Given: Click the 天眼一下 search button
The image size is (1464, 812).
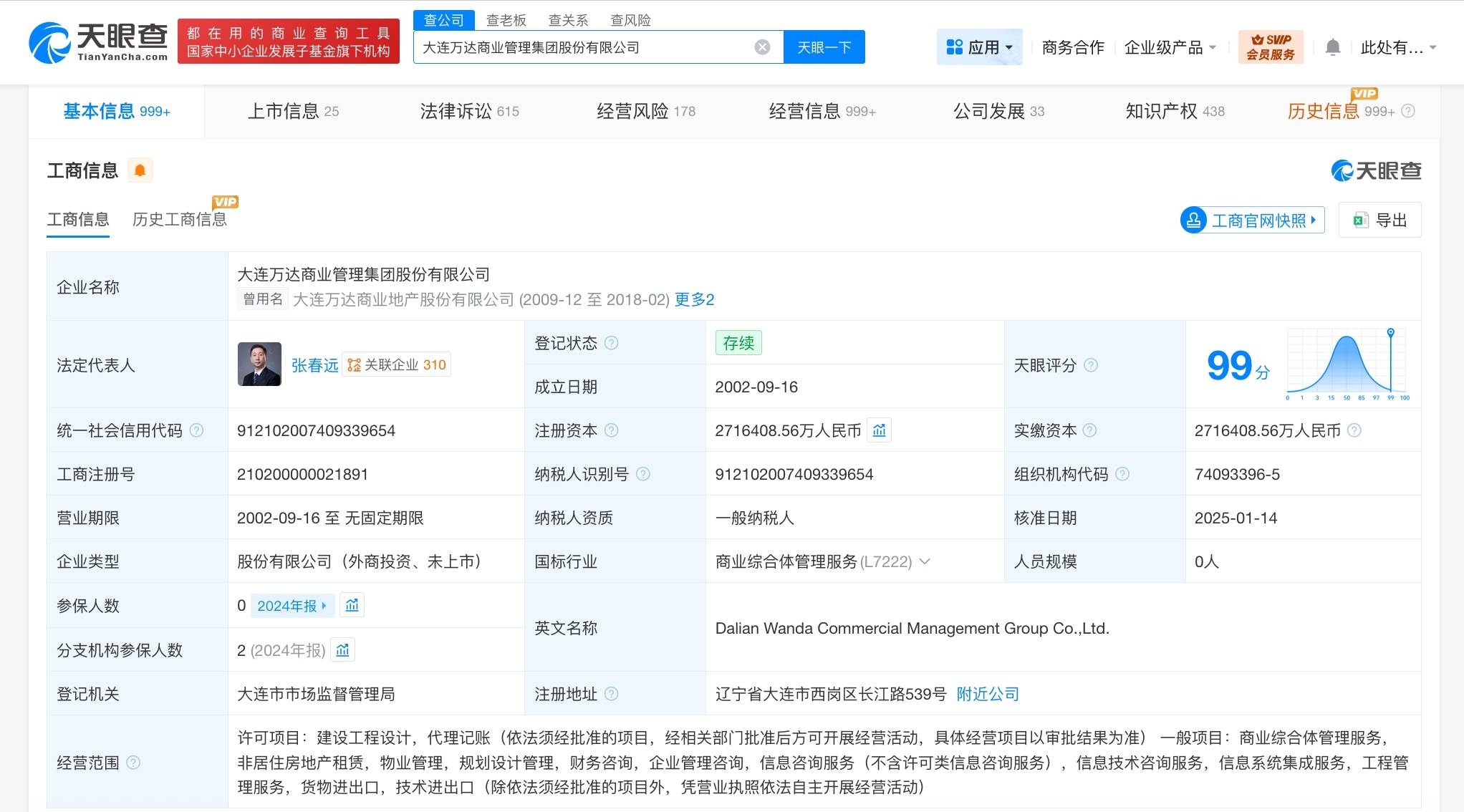Looking at the screenshot, I should coord(824,46).
